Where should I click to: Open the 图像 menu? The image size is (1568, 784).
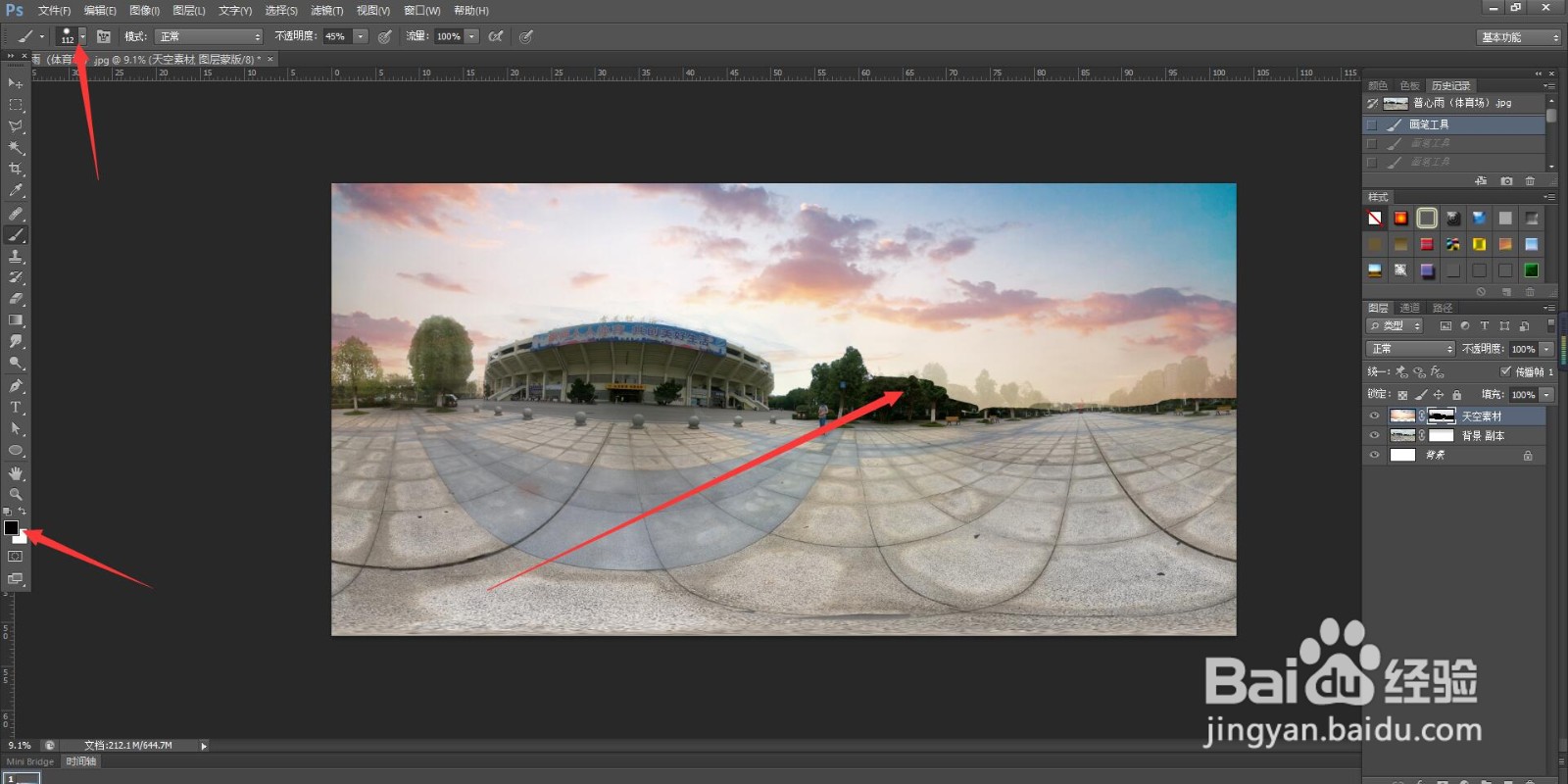[144, 11]
